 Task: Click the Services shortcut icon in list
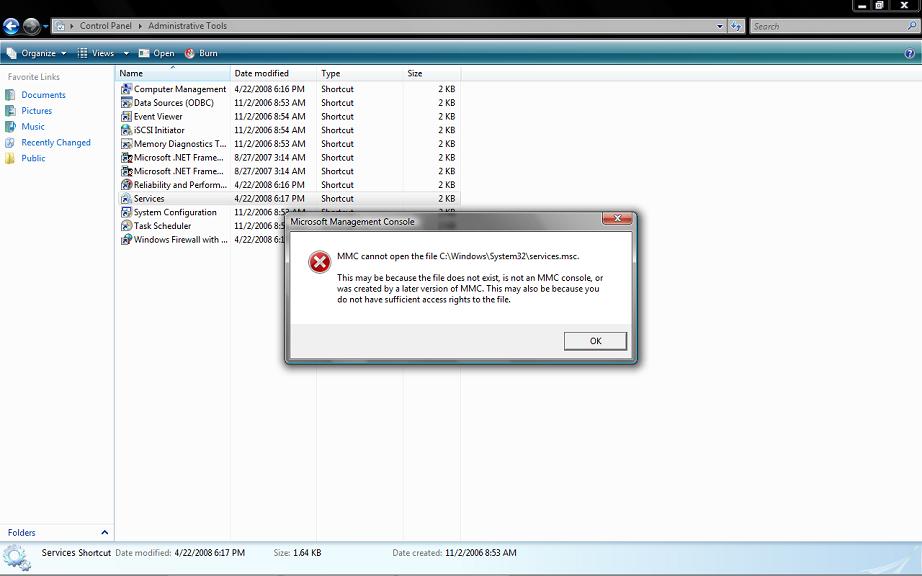coord(126,199)
